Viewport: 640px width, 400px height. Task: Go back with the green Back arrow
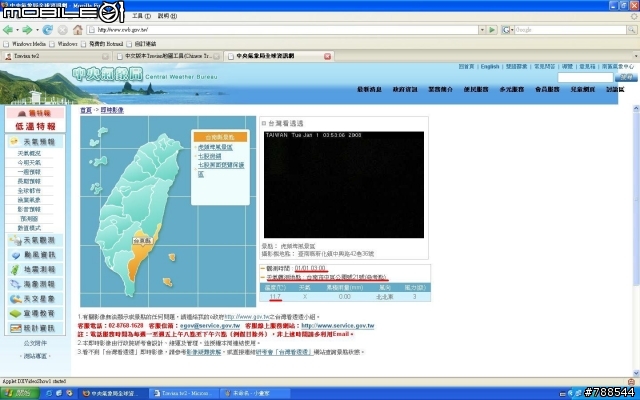pyautogui.click(x=8, y=30)
